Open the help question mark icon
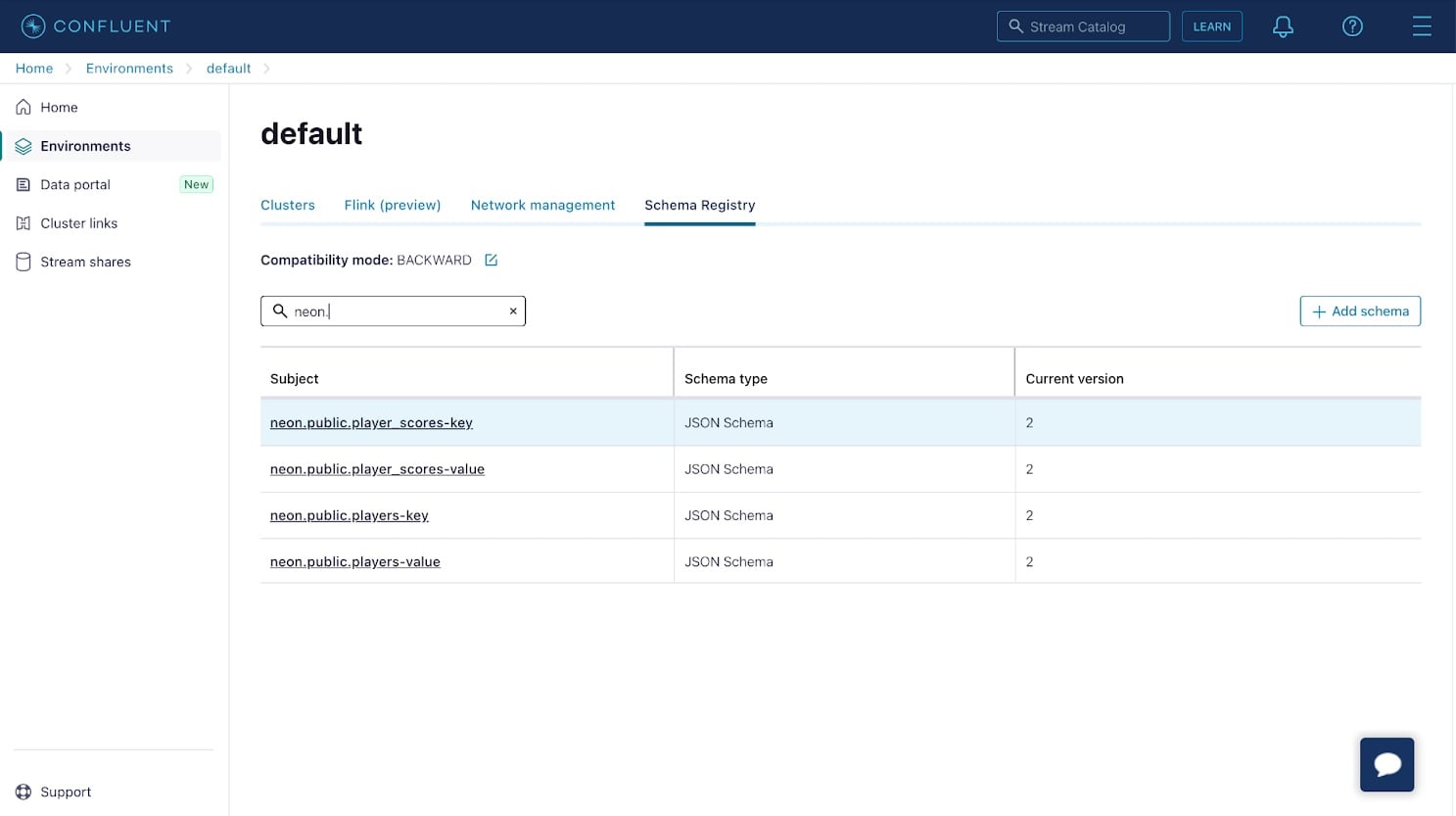The width and height of the screenshot is (1456, 816). click(1352, 26)
